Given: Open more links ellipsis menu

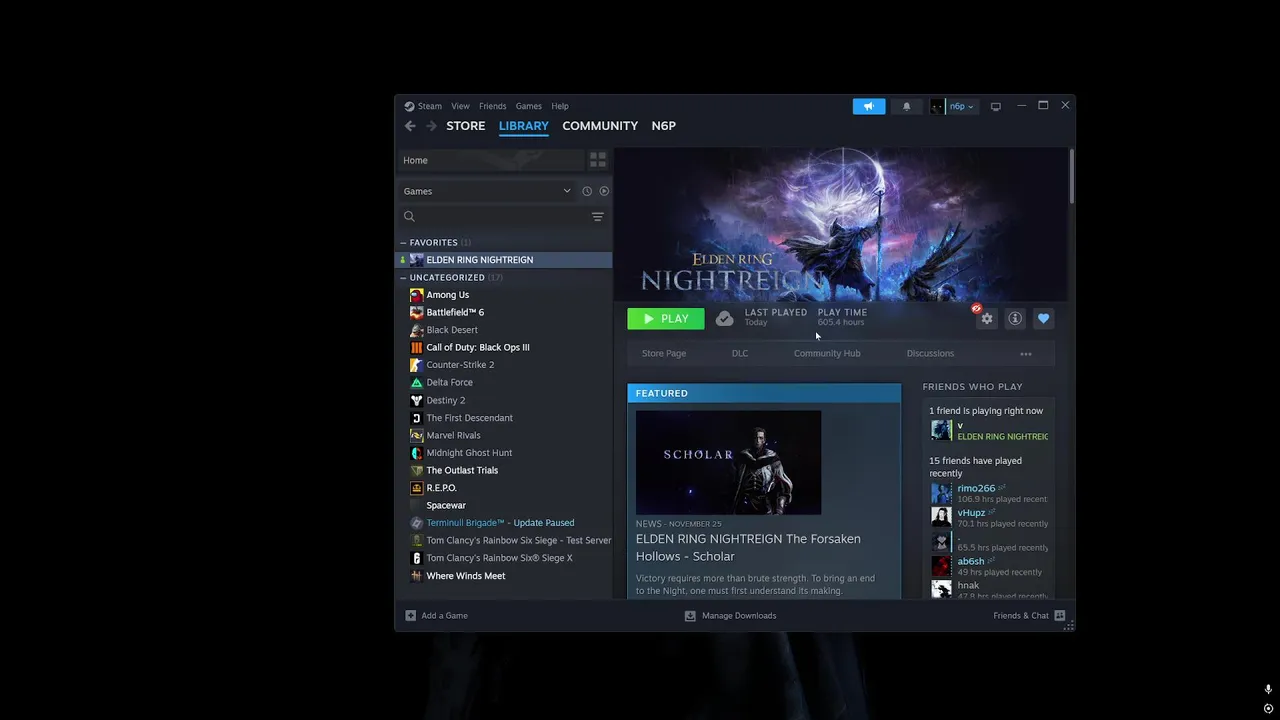Looking at the screenshot, I should 1026,354.
